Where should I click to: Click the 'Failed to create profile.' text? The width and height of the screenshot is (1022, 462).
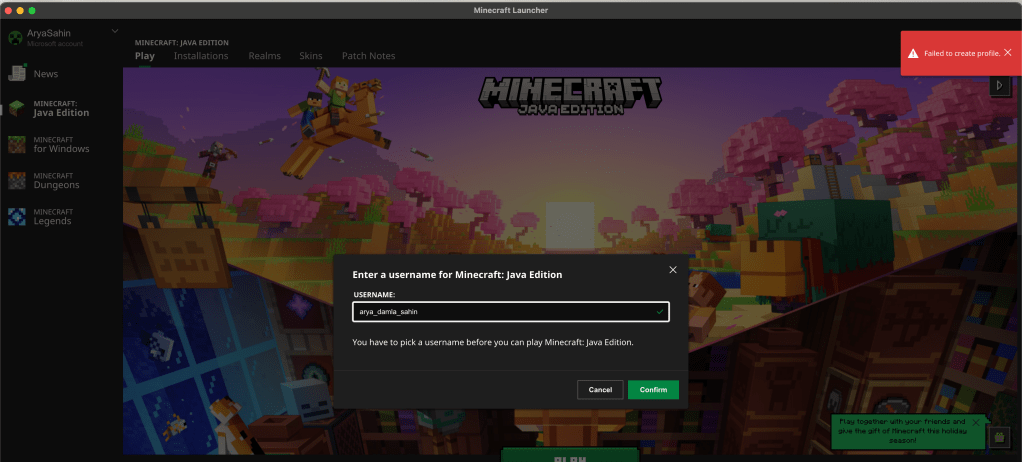(961, 53)
